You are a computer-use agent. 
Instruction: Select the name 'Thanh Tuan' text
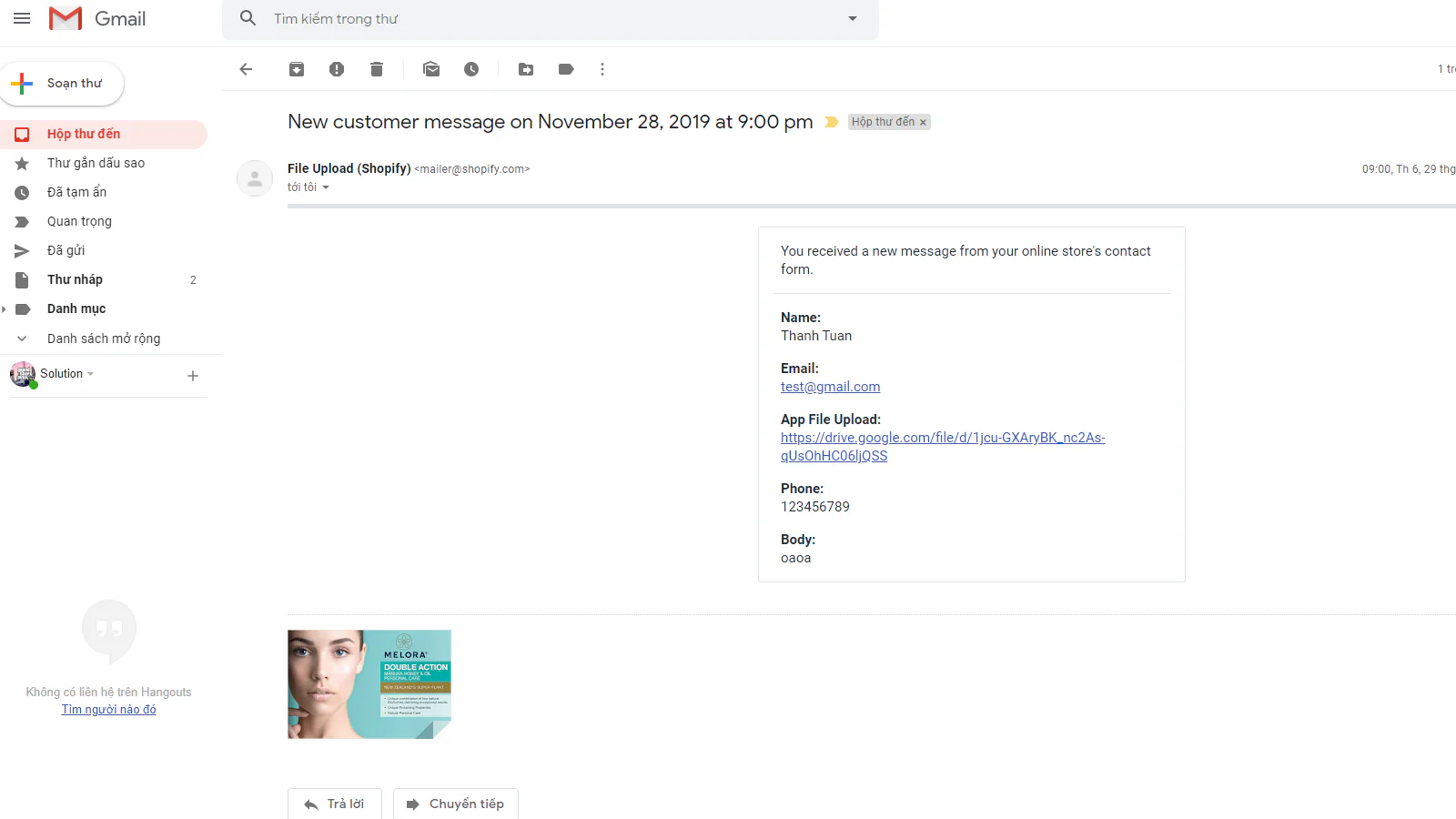[816, 336]
